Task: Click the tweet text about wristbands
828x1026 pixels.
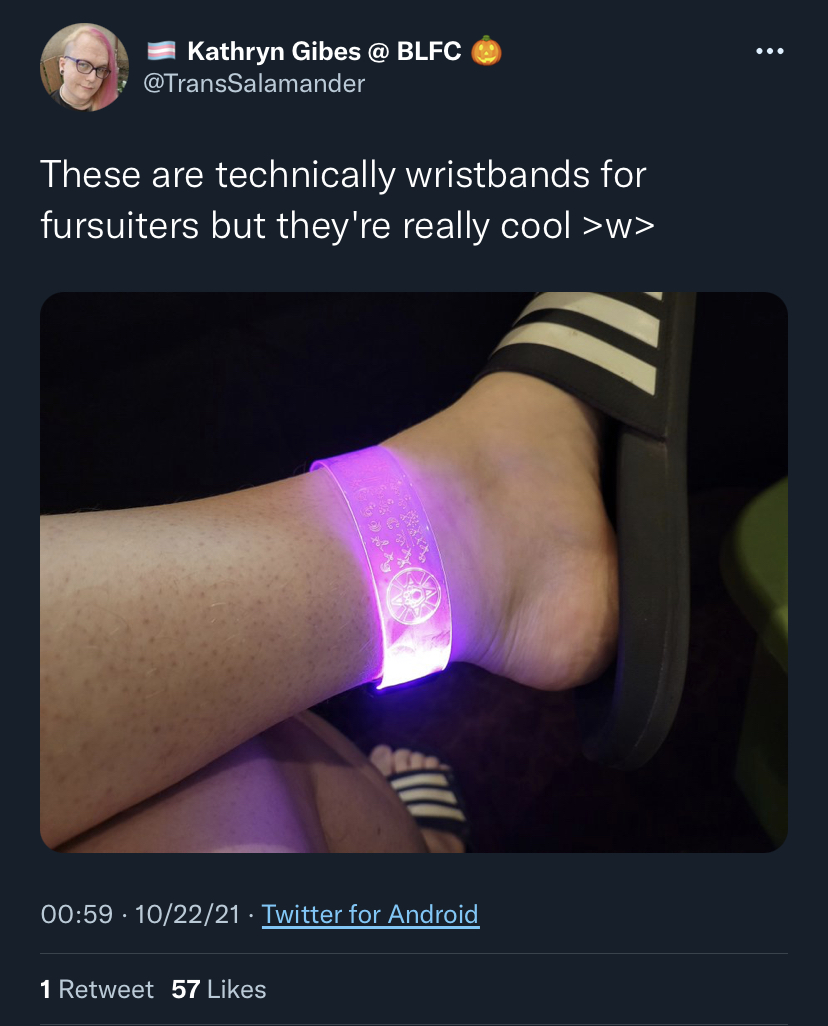Action: pos(347,200)
